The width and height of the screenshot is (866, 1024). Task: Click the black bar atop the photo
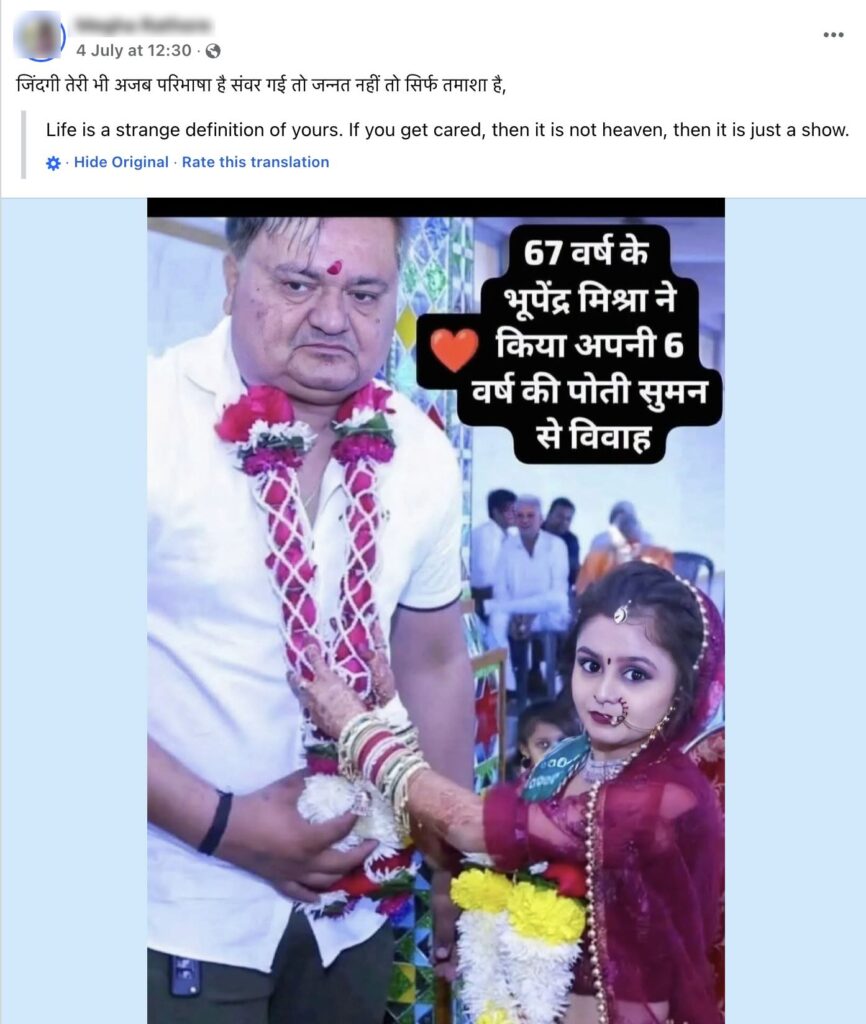pos(436,208)
